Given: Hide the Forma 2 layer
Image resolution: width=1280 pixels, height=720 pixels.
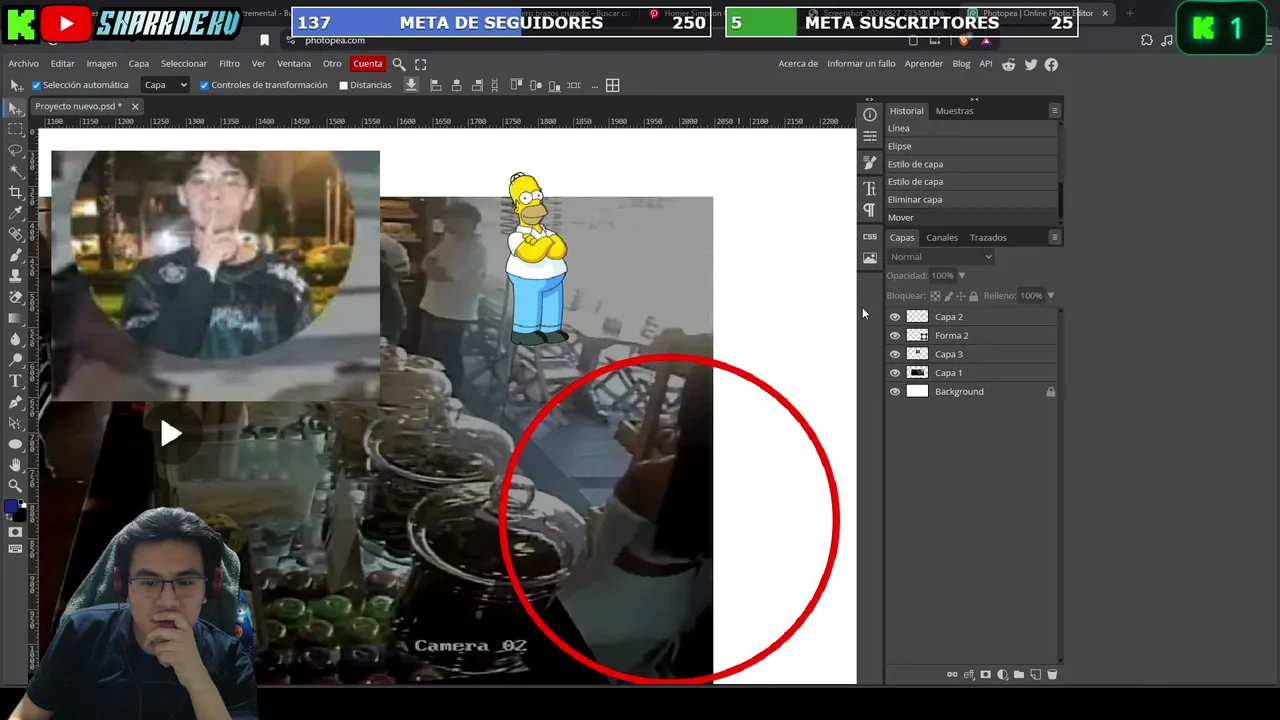Looking at the screenshot, I should (x=895, y=336).
